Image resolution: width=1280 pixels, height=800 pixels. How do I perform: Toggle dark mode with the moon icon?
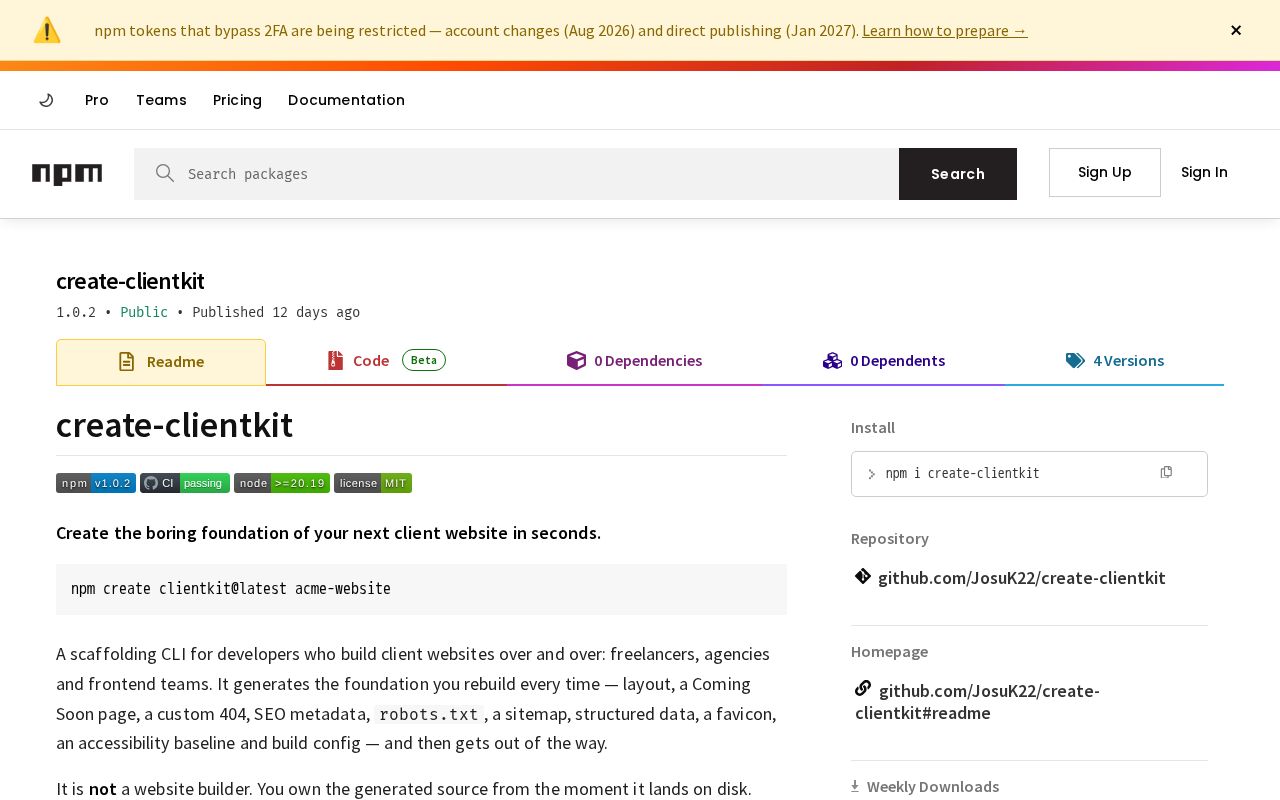[46, 100]
